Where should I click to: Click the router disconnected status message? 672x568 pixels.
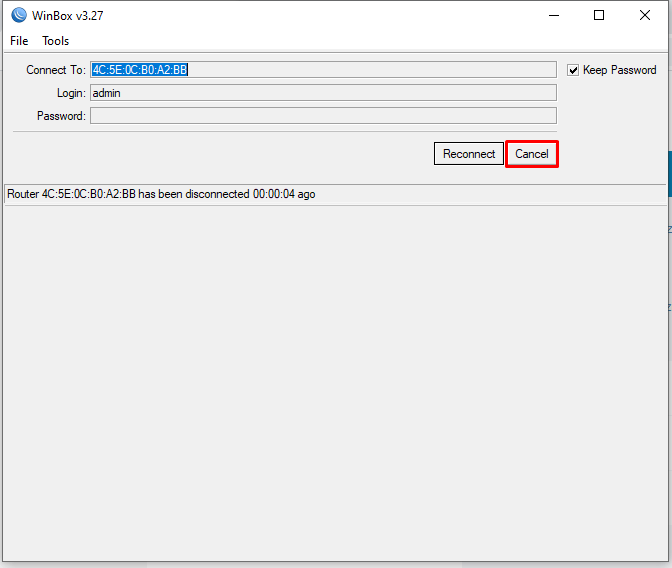[x=161, y=194]
